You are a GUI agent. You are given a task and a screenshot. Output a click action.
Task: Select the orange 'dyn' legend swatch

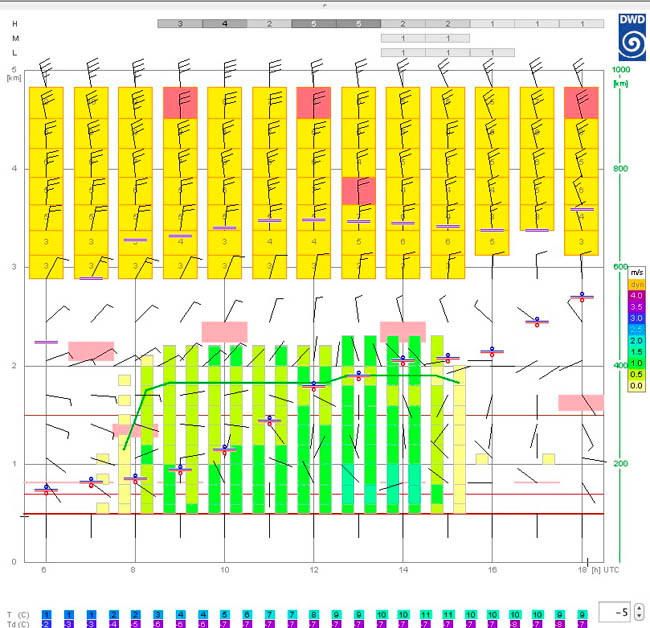[x=637, y=284]
